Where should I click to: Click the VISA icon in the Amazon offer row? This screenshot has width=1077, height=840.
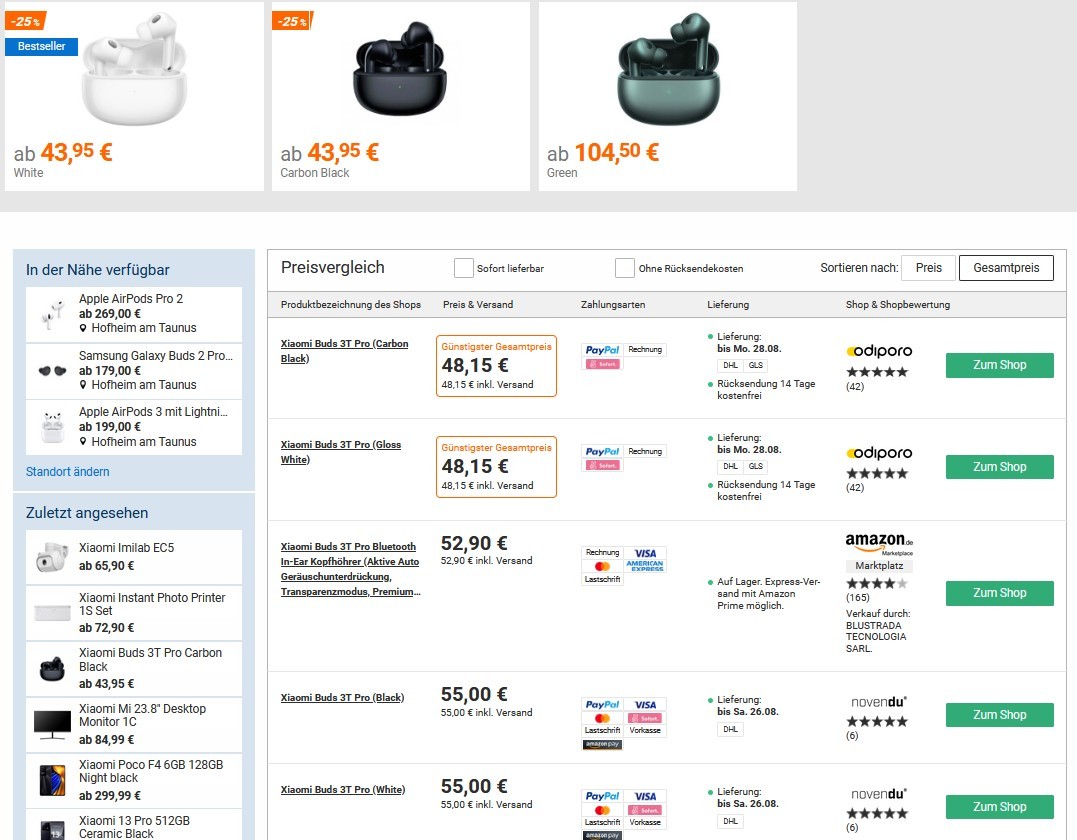pyautogui.click(x=645, y=553)
